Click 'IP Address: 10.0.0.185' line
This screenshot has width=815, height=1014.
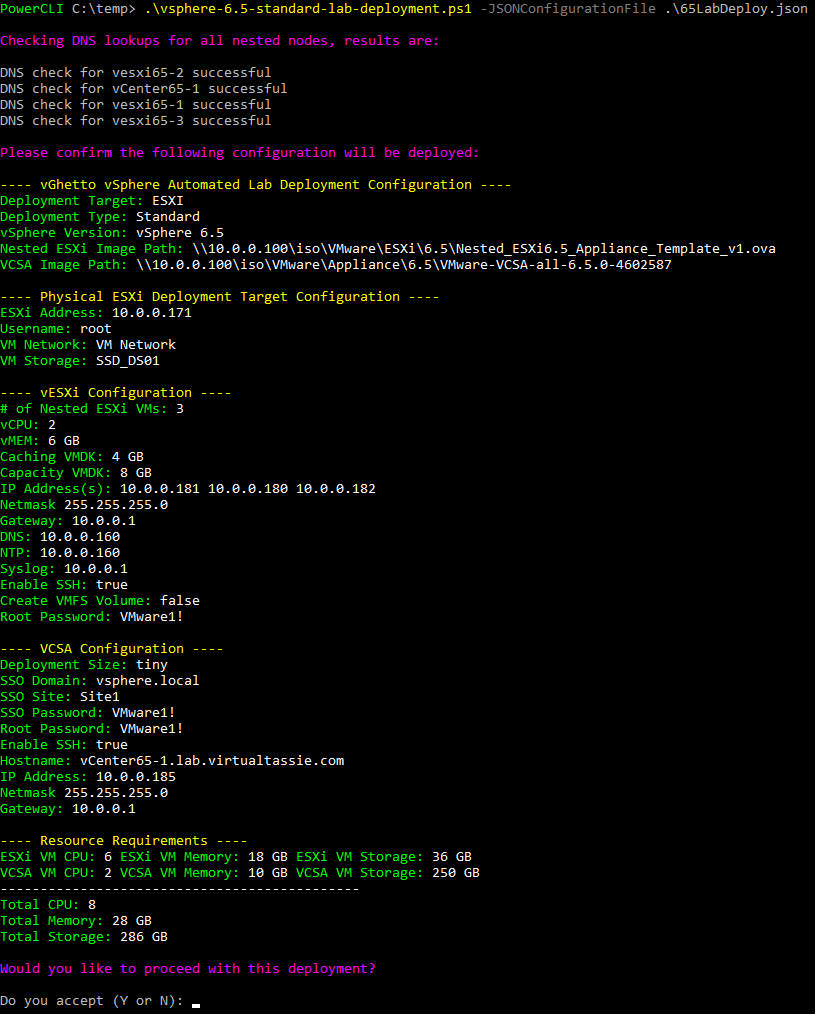88,777
